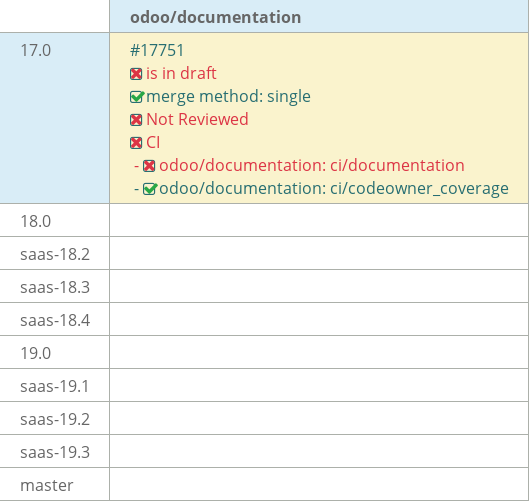Image resolution: width=529 pixels, height=501 pixels.
Task: Select the 'Not Reviewed' status text
Action: pos(197,119)
